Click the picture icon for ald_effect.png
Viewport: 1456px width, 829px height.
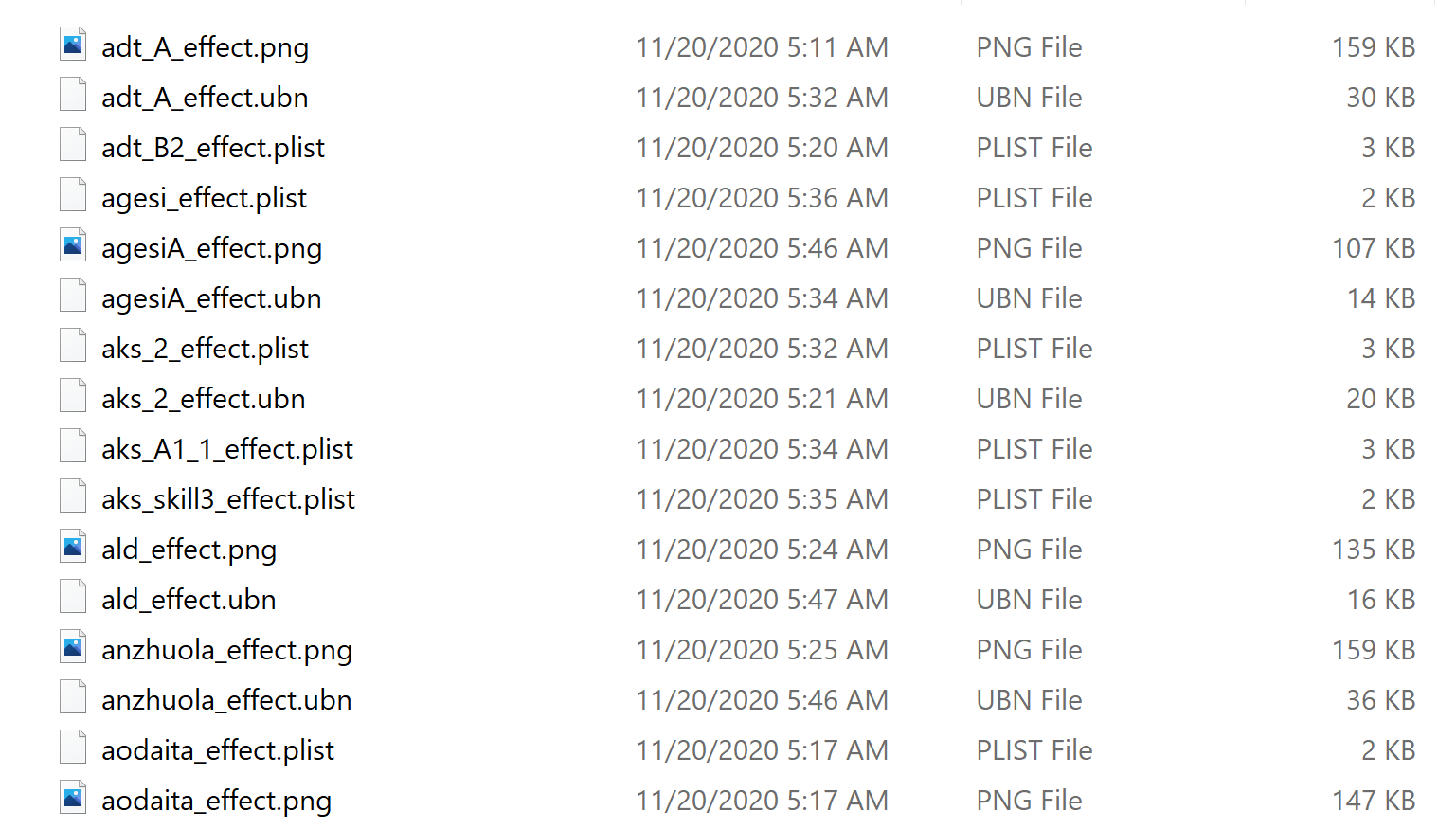pos(73,547)
